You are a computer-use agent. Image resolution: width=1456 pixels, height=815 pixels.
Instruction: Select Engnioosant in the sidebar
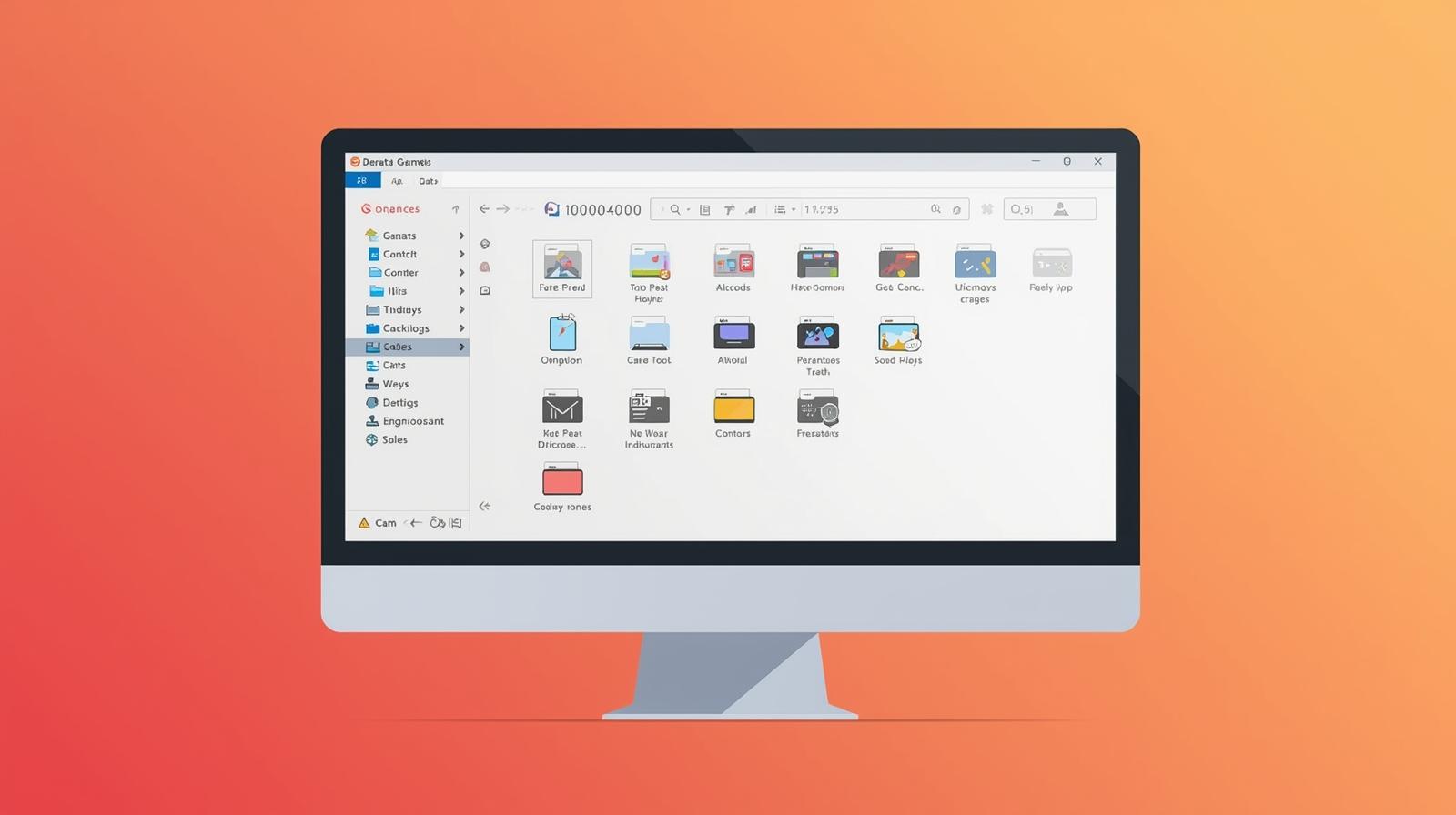click(412, 421)
